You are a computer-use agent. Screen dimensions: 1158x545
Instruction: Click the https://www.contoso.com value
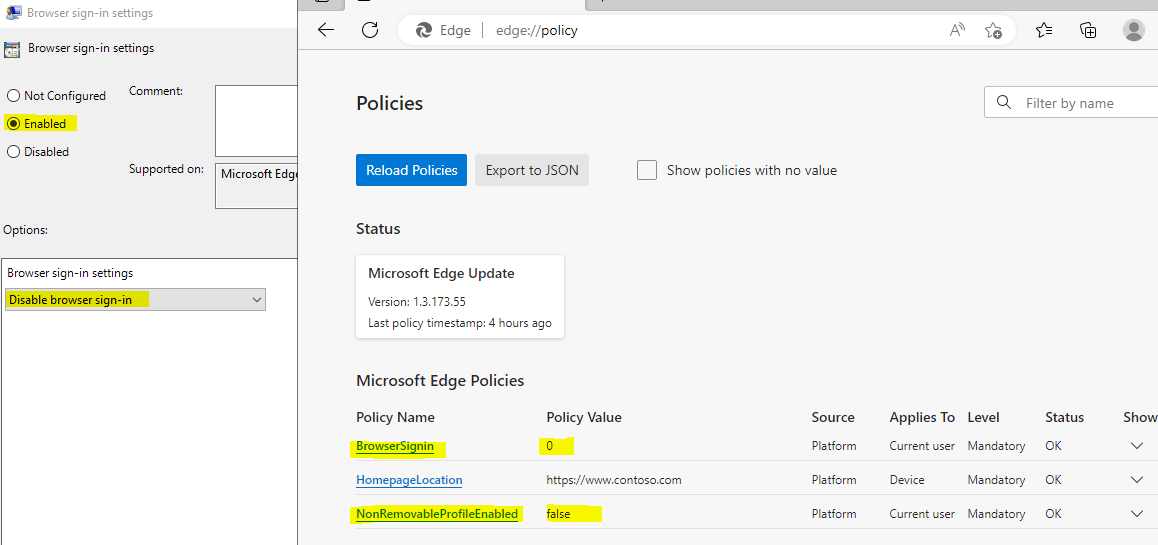614,480
